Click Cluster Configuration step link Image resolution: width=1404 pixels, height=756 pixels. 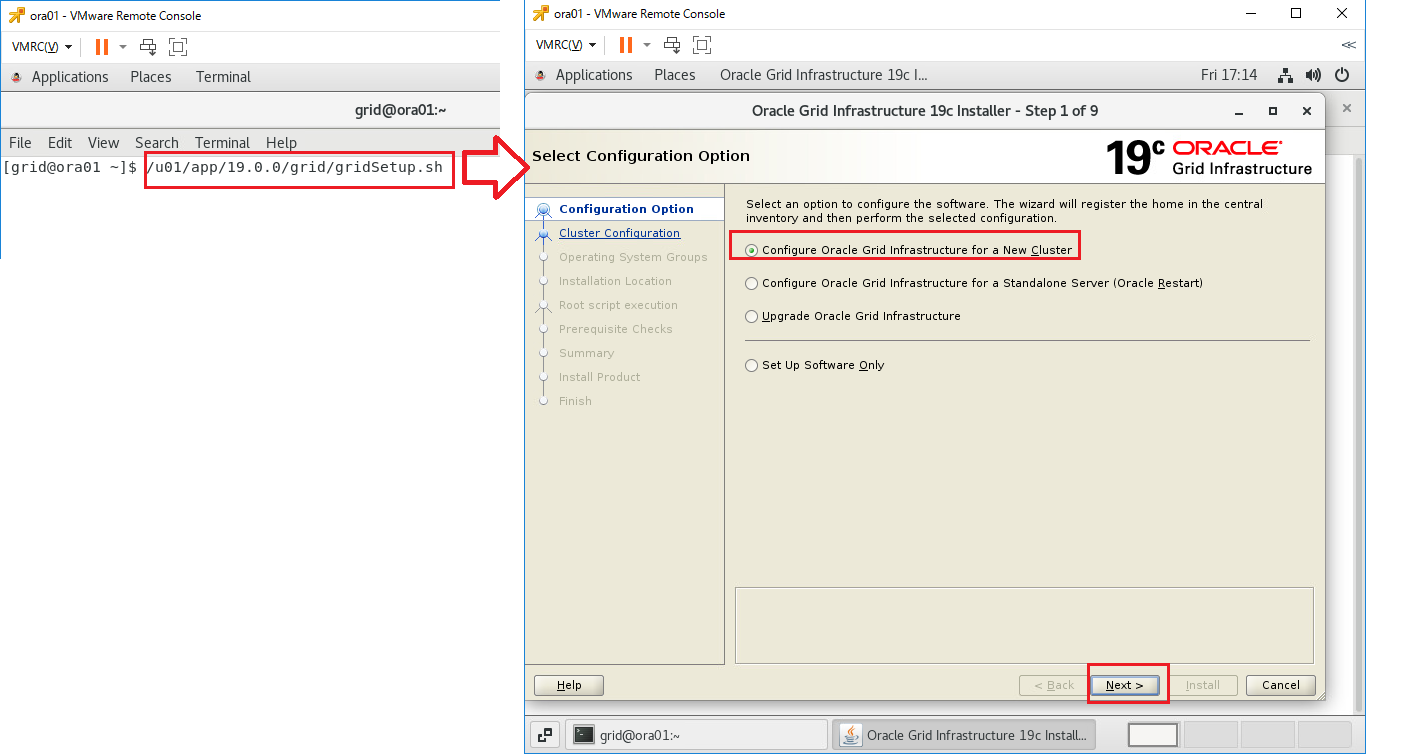coord(619,233)
